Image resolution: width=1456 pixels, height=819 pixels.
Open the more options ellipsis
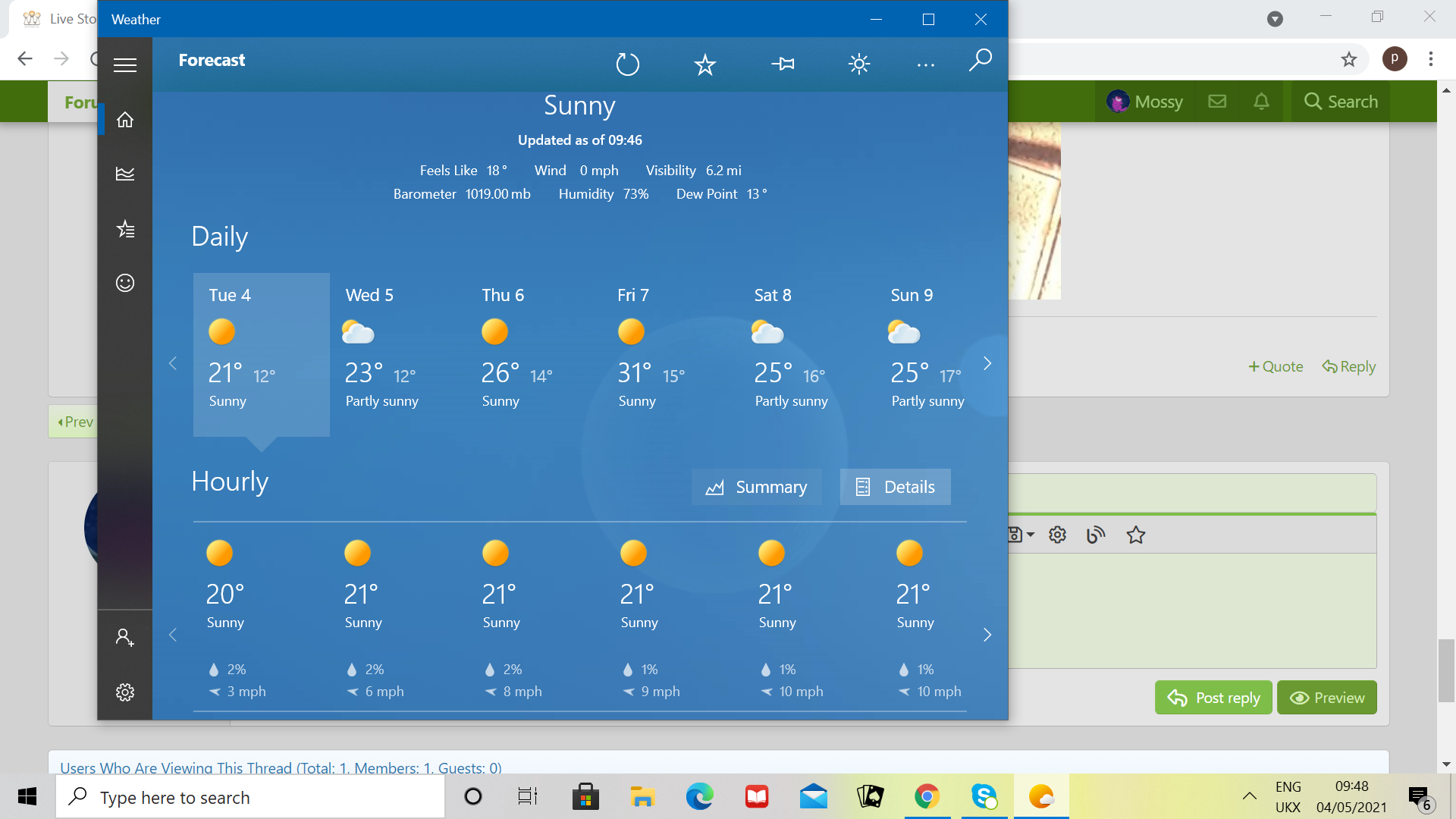click(926, 65)
